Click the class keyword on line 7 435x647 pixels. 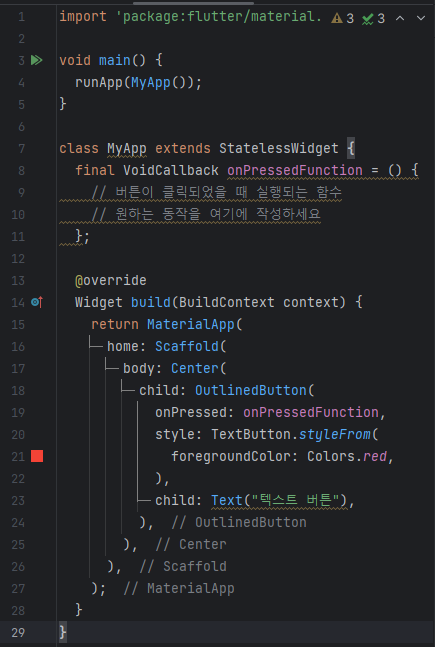(79, 148)
